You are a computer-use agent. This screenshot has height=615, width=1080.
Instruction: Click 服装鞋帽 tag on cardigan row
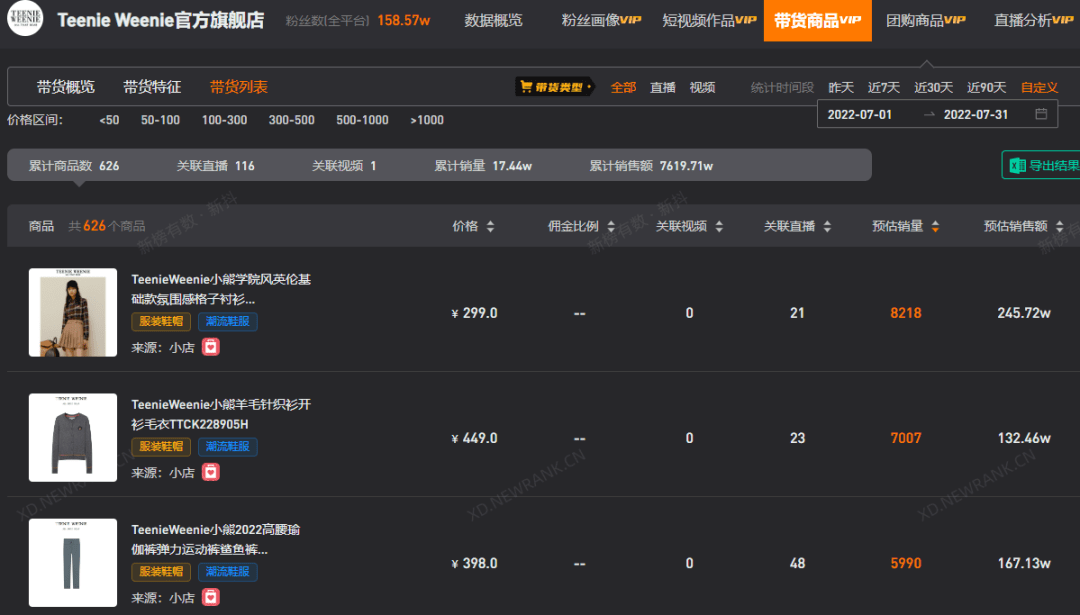(x=161, y=447)
